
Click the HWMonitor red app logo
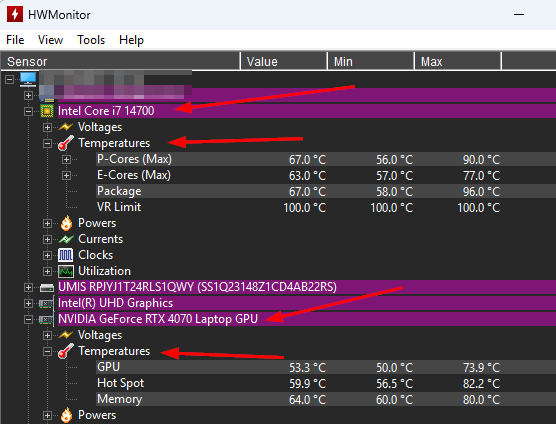point(15,15)
